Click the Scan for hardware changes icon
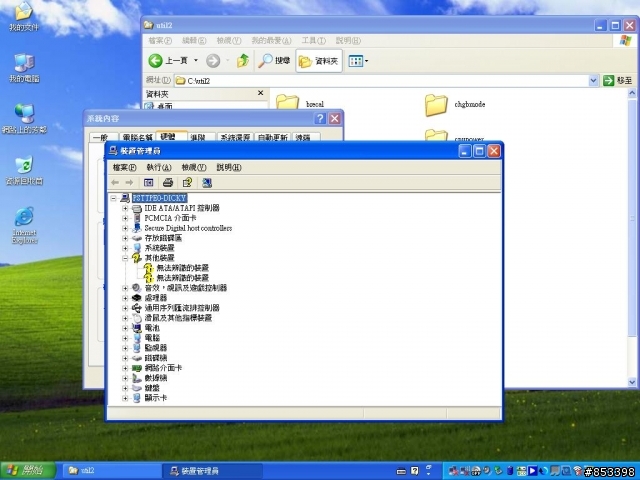 (207, 182)
